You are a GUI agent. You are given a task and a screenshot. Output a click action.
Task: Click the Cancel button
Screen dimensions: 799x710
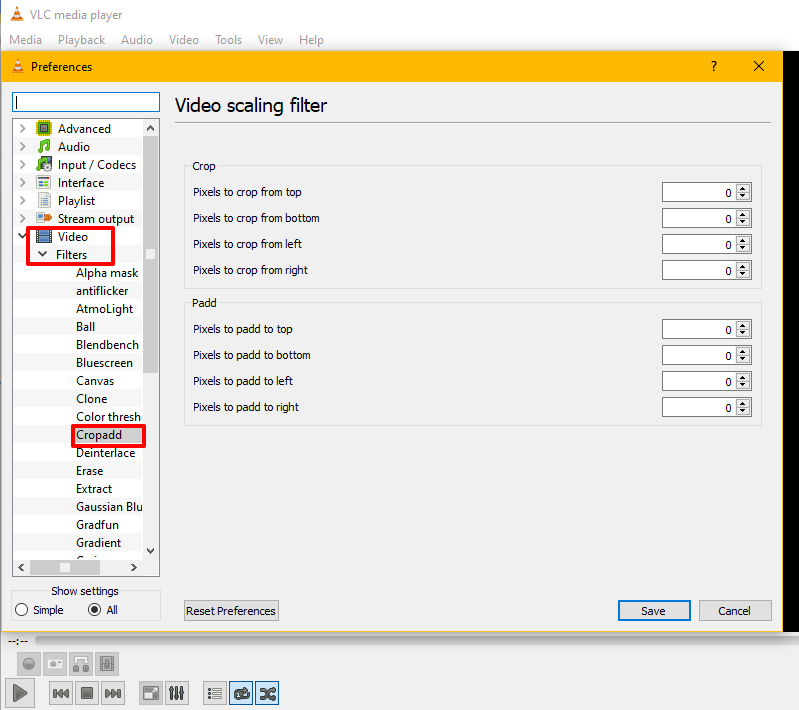coord(735,611)
